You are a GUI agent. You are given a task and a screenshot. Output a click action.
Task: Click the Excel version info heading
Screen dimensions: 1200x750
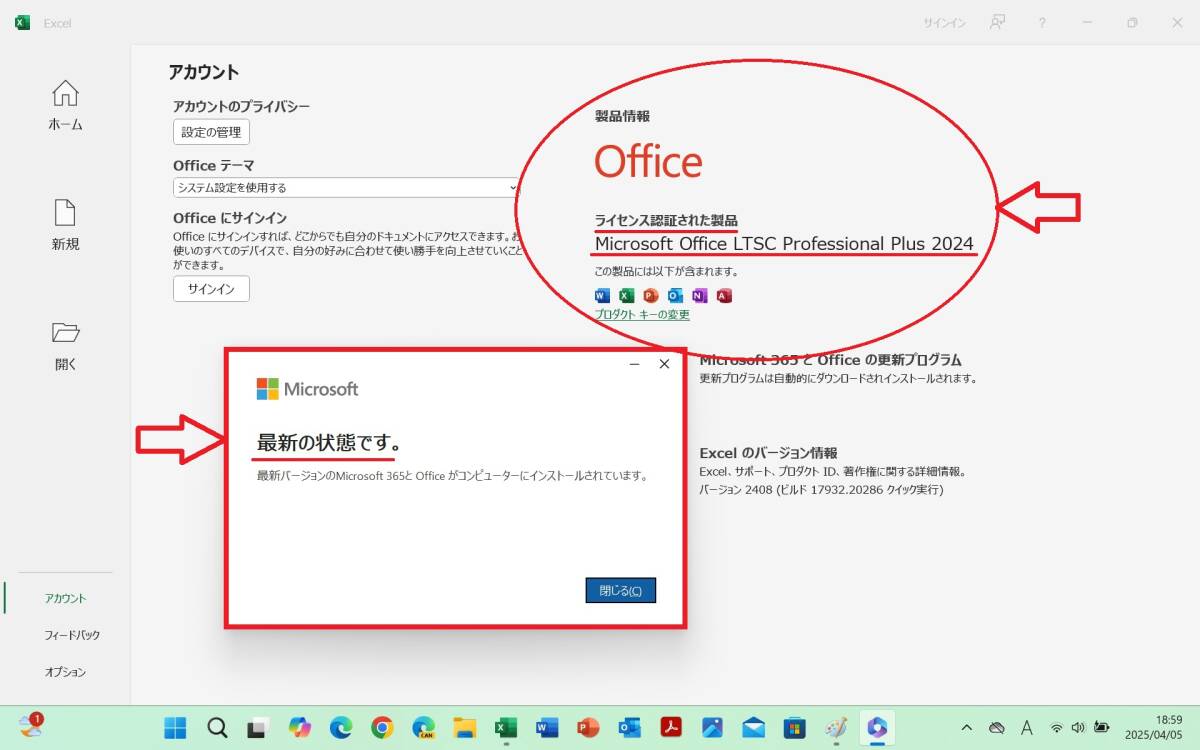[768, 453]
